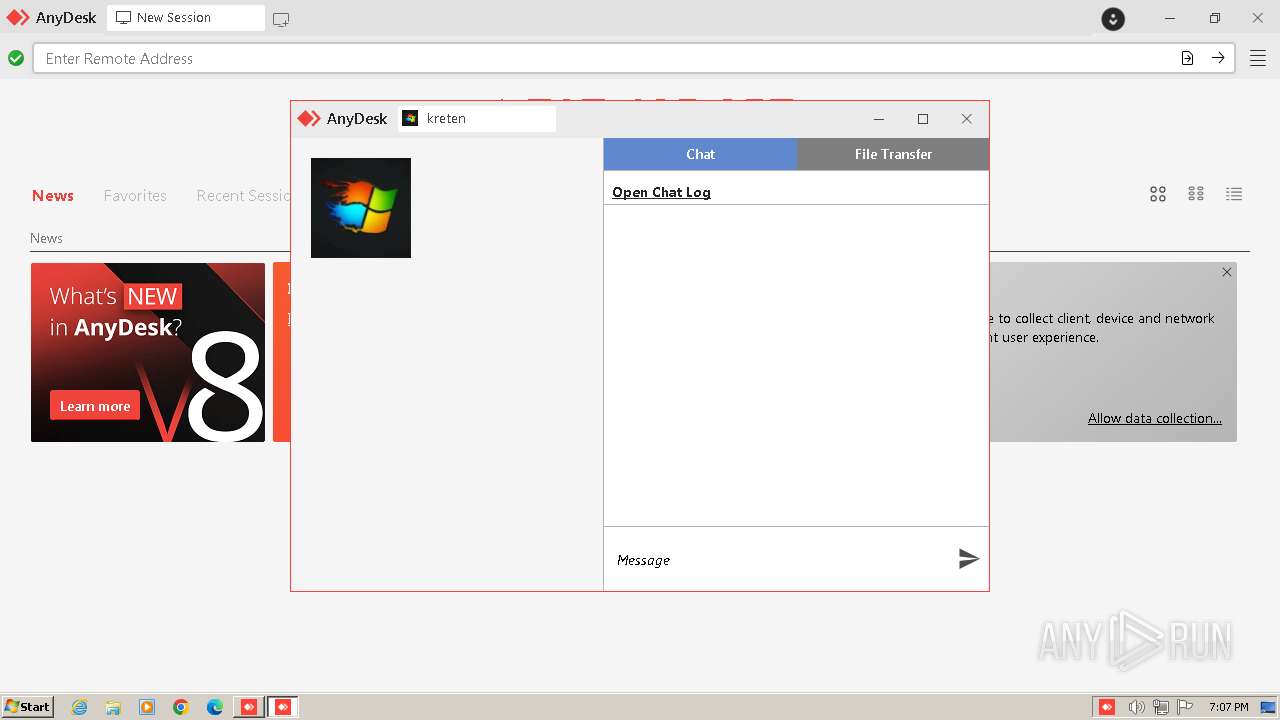The image size is (1280, 720).
Task: Click the Enter Remote Address field
Action: point(605,58)
